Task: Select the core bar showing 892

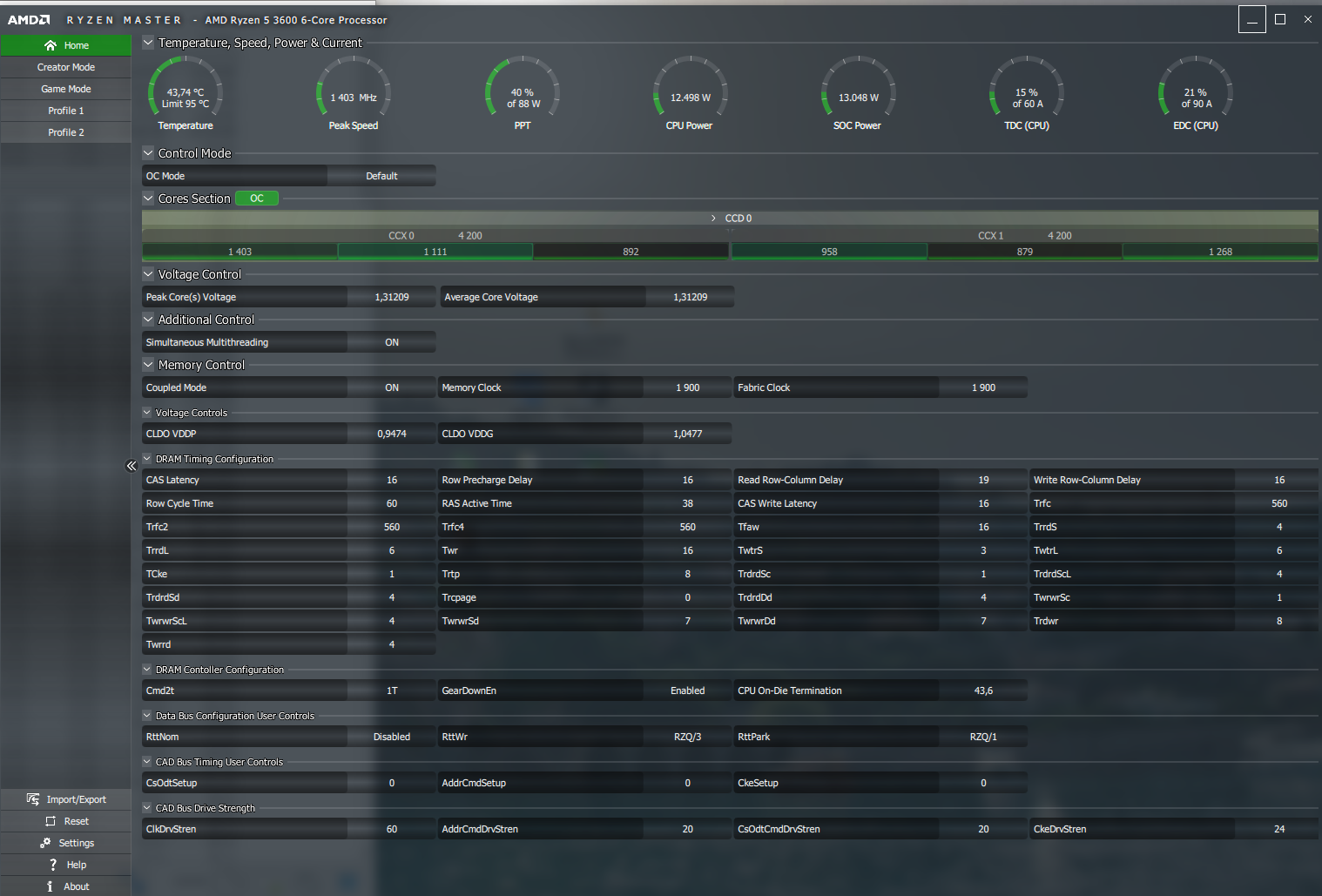Action: click(x=631, y=252)
